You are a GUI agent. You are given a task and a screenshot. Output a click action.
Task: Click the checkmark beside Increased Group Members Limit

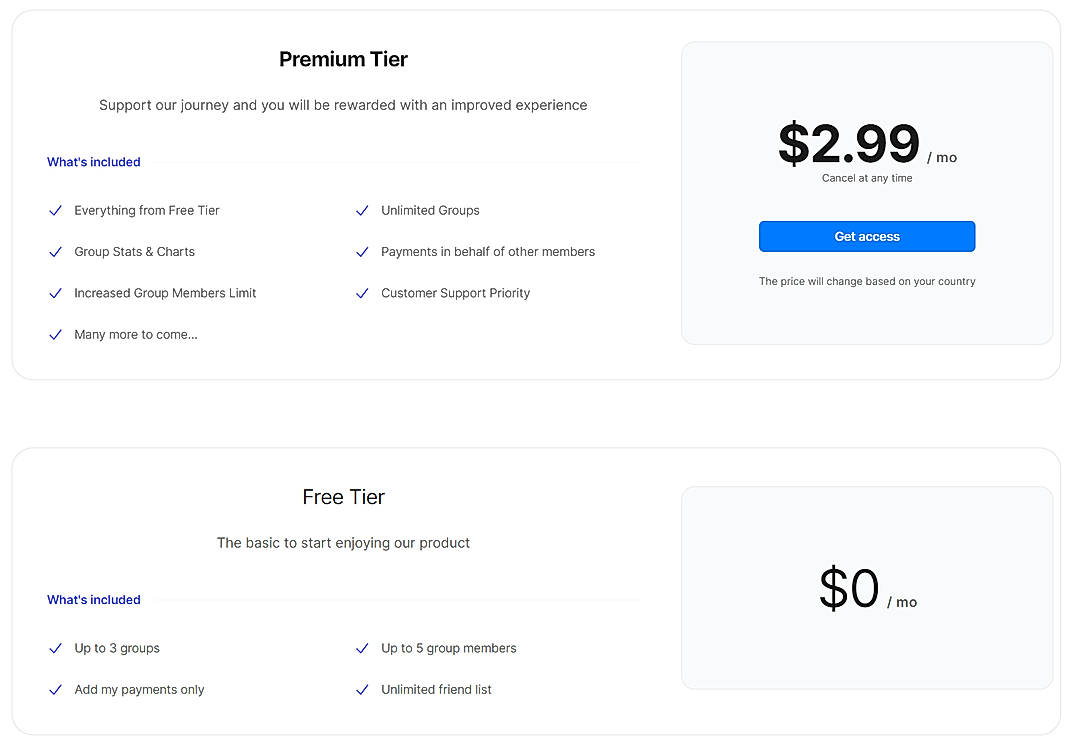tap(56, 293)
